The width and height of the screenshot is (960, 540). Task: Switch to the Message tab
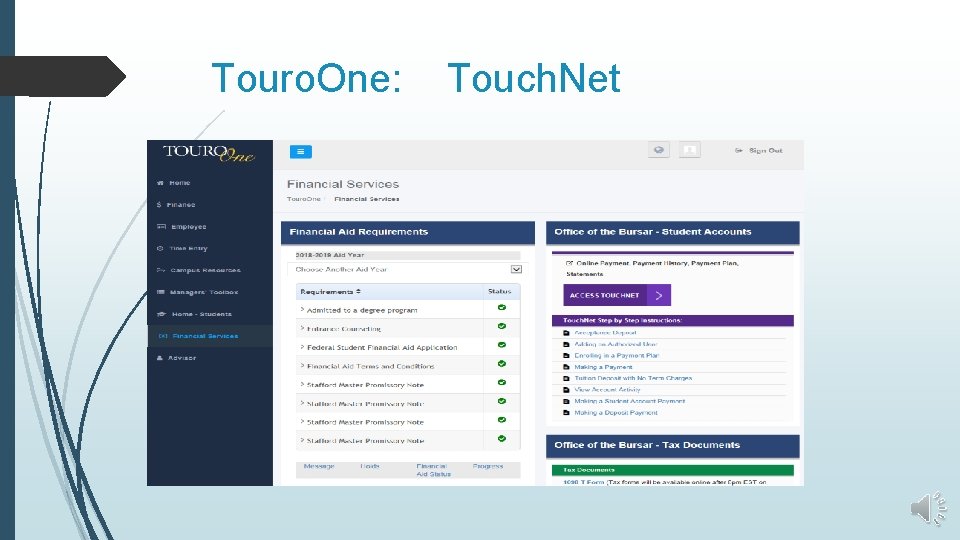(319, 467)
